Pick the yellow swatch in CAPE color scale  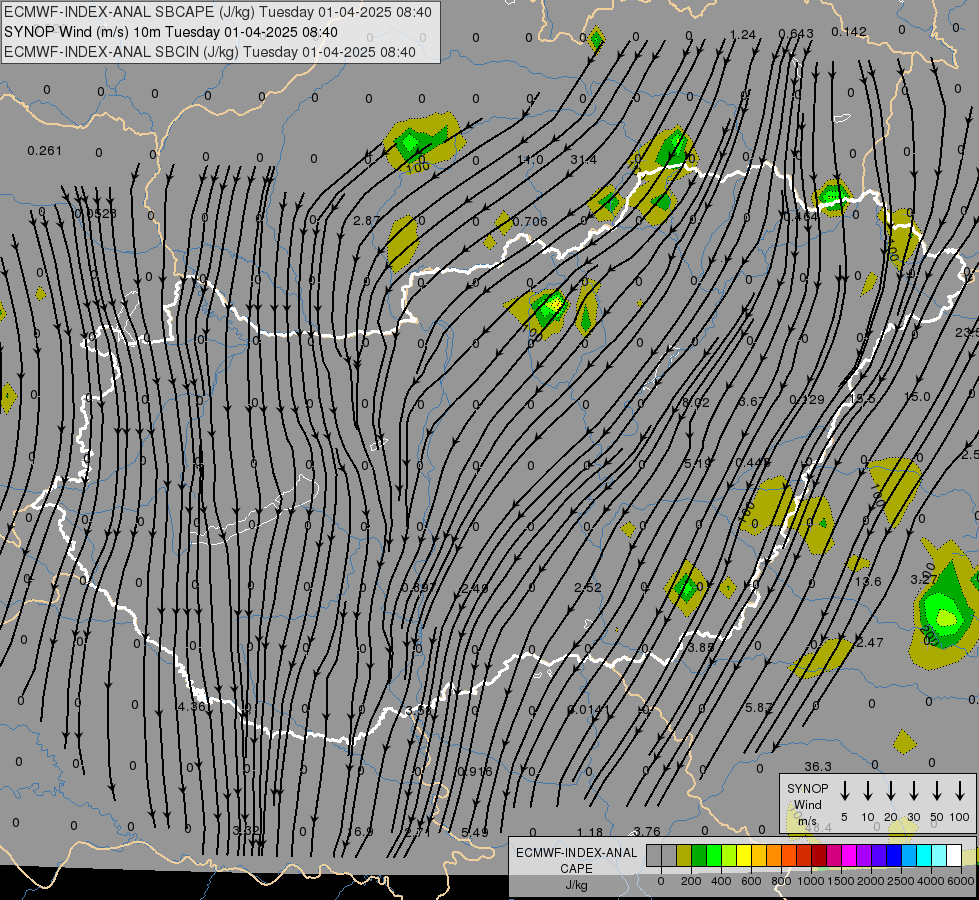tap(744, 855)
